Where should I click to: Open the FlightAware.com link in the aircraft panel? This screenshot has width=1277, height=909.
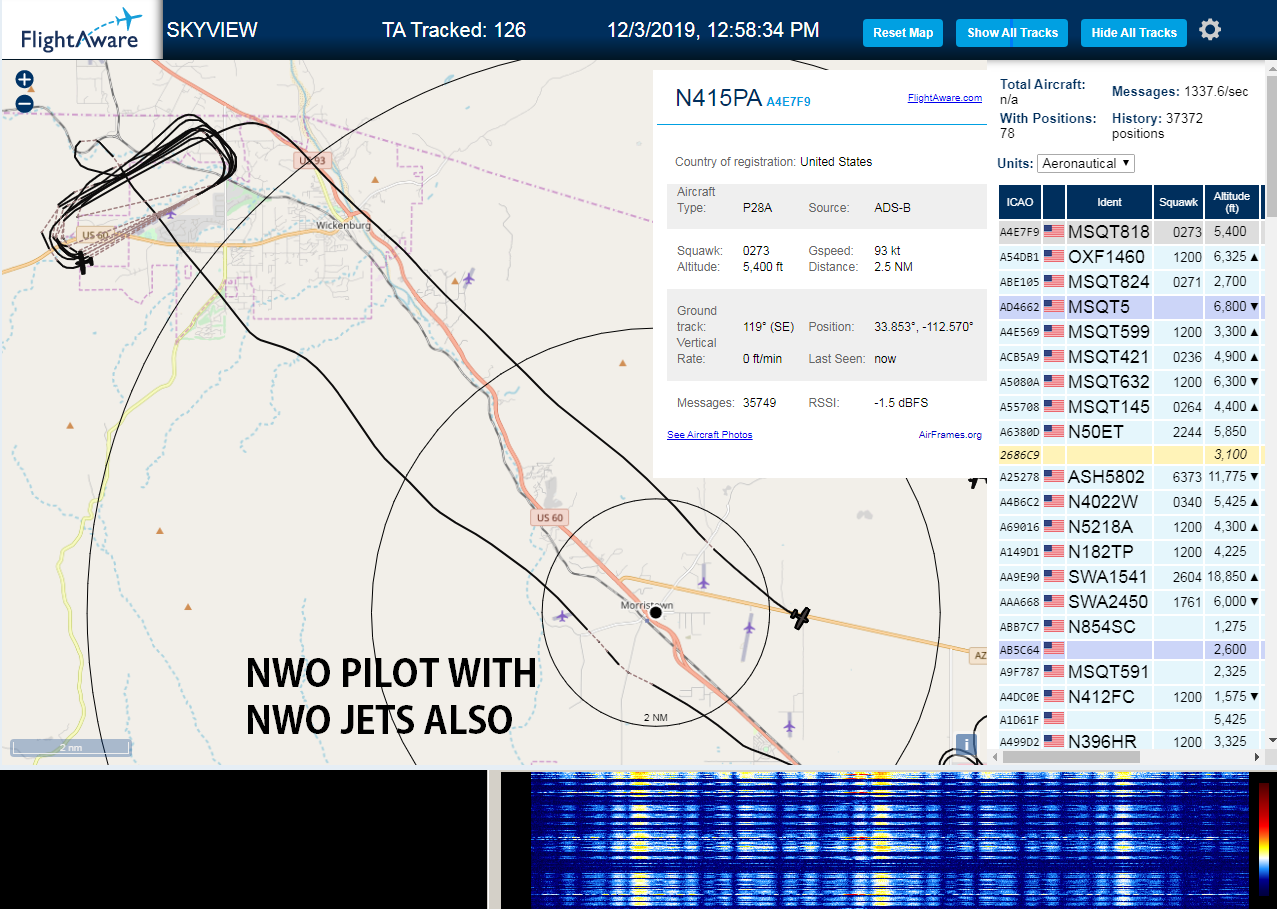pyautogui.click(x=945, y=98)
